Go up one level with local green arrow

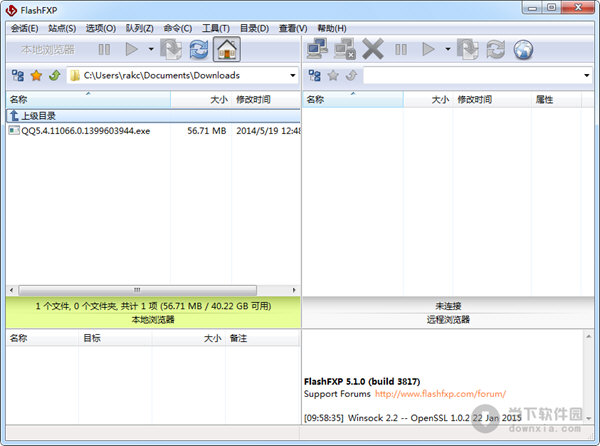tap(55, 75)
